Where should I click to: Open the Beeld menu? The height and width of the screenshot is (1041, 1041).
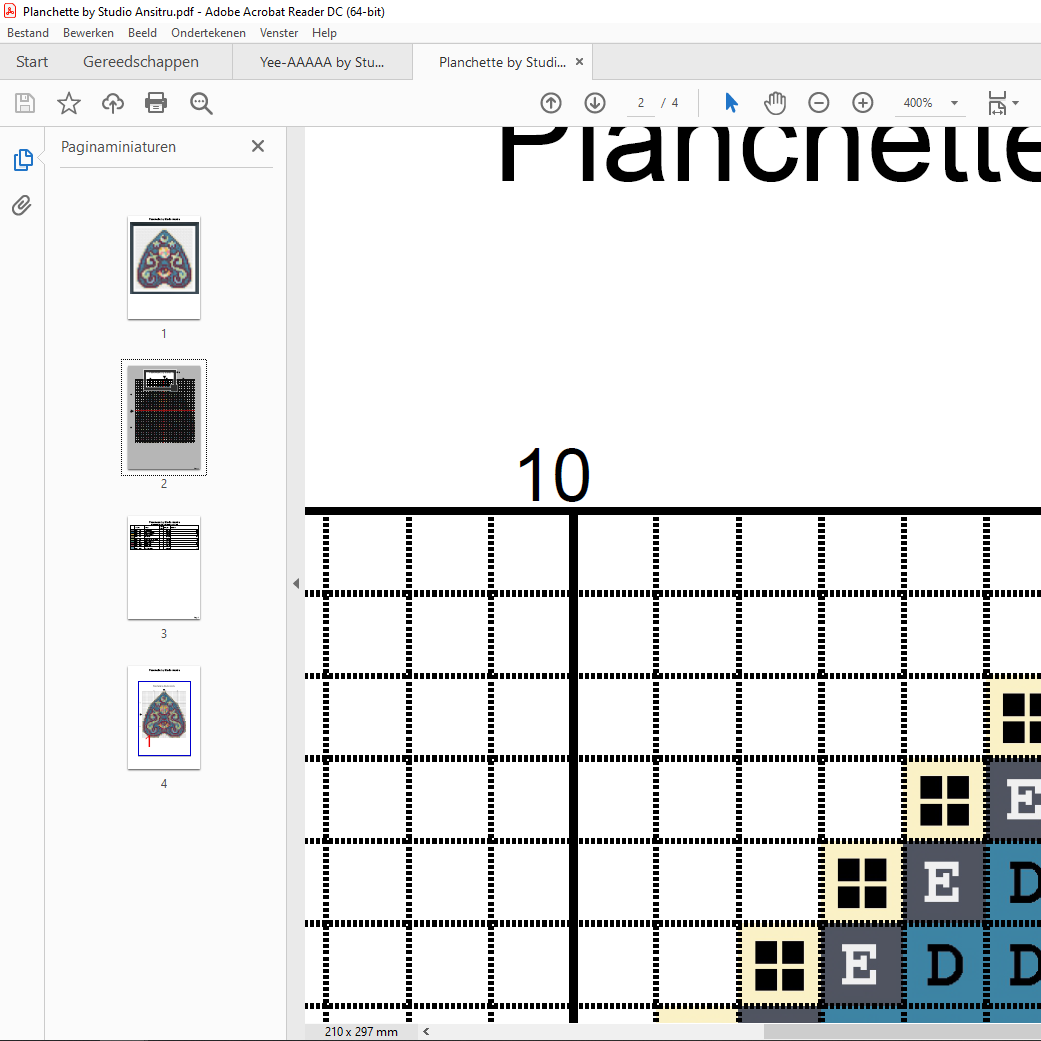[143, 33]
